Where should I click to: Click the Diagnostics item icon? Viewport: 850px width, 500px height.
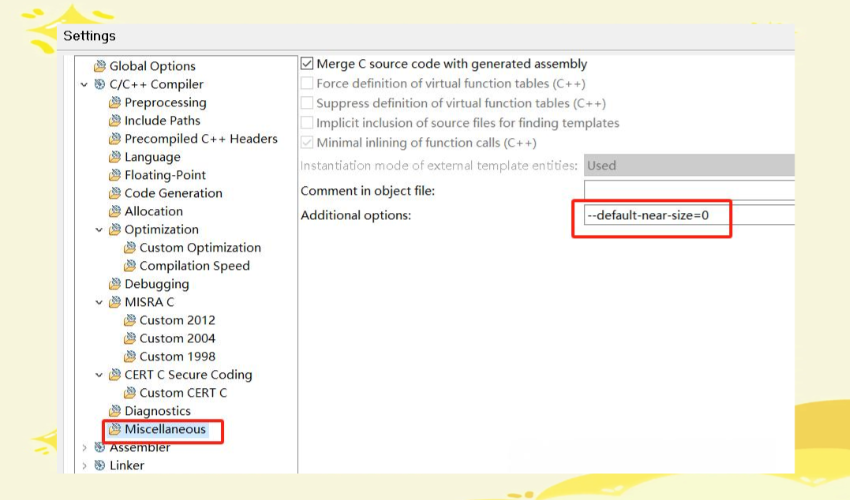(115, 411)
